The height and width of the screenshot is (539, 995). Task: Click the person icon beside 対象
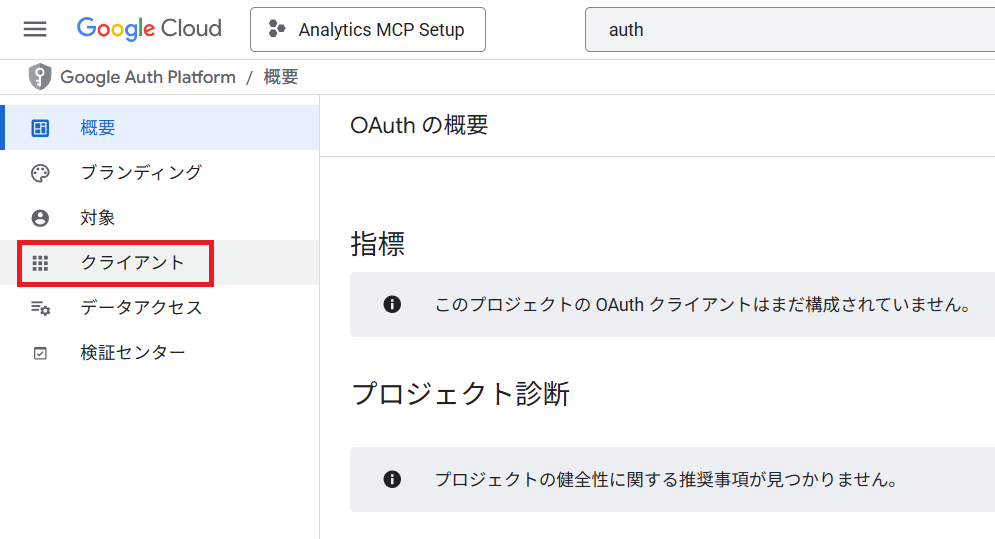(40, 218)
